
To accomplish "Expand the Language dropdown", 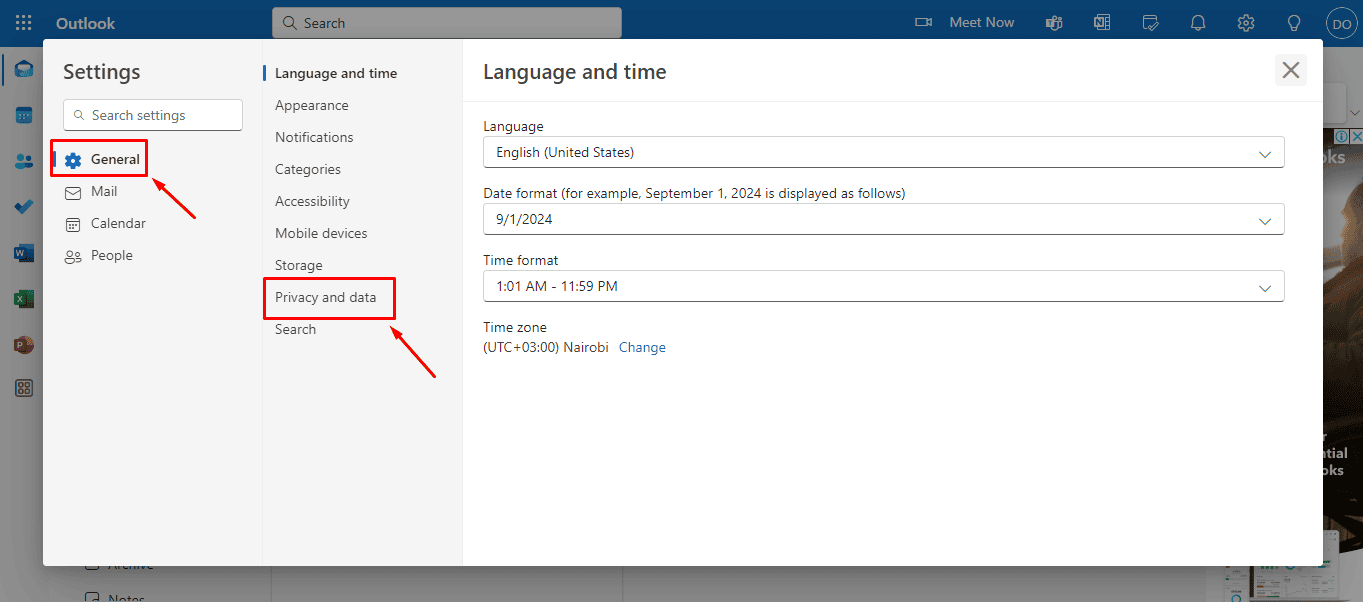I will click(x=884, y=152).
